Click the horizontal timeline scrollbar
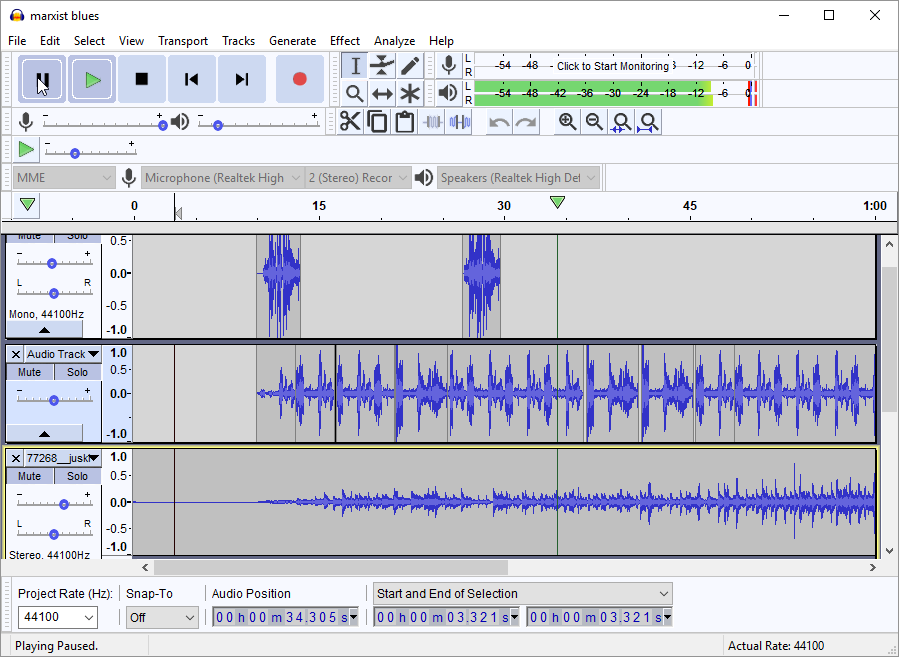The image size is (899, 657). (330, 568)
